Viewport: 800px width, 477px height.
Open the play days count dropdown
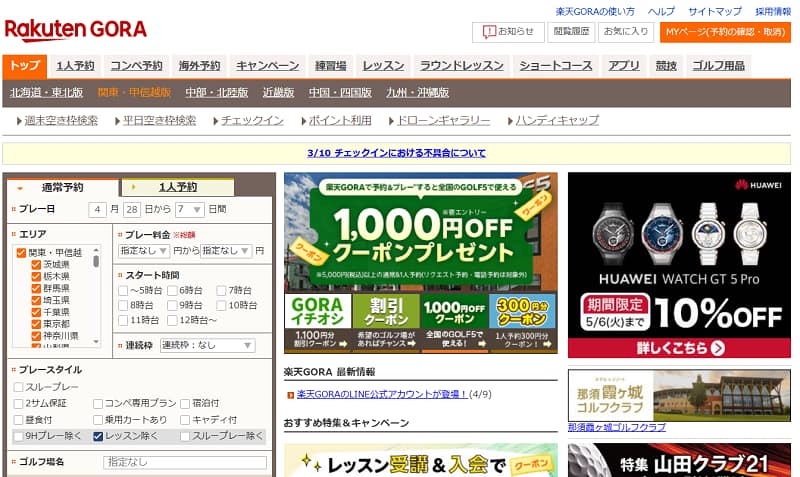[190, 209]
